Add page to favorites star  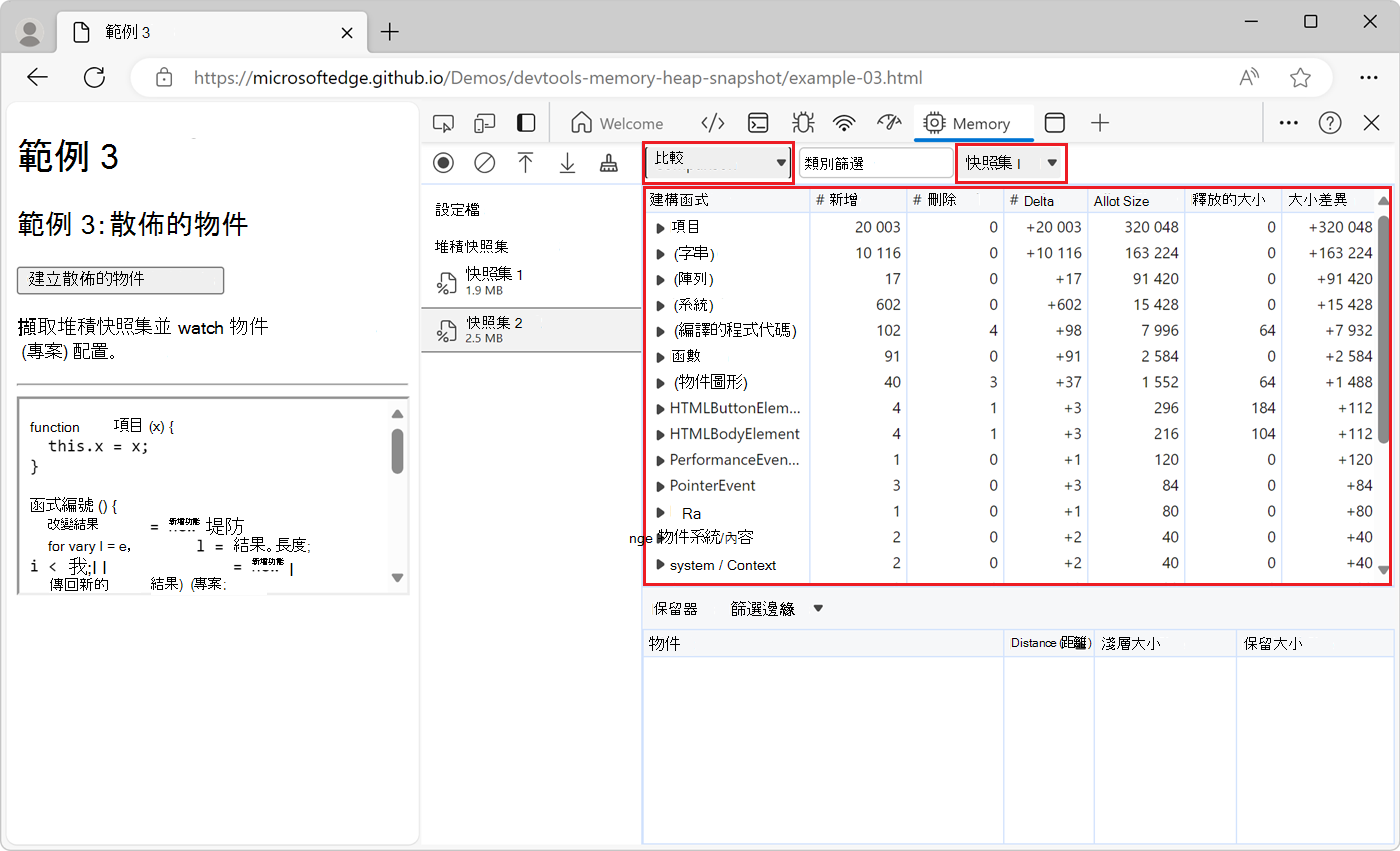[1300, 77]
